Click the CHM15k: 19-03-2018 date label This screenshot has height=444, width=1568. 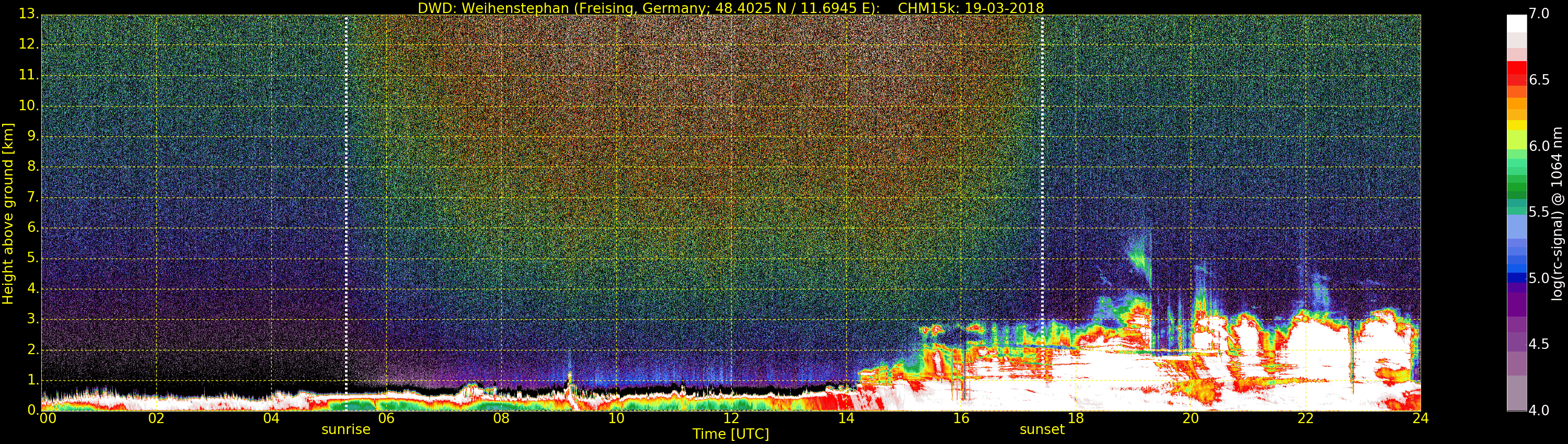click(971, 8)
